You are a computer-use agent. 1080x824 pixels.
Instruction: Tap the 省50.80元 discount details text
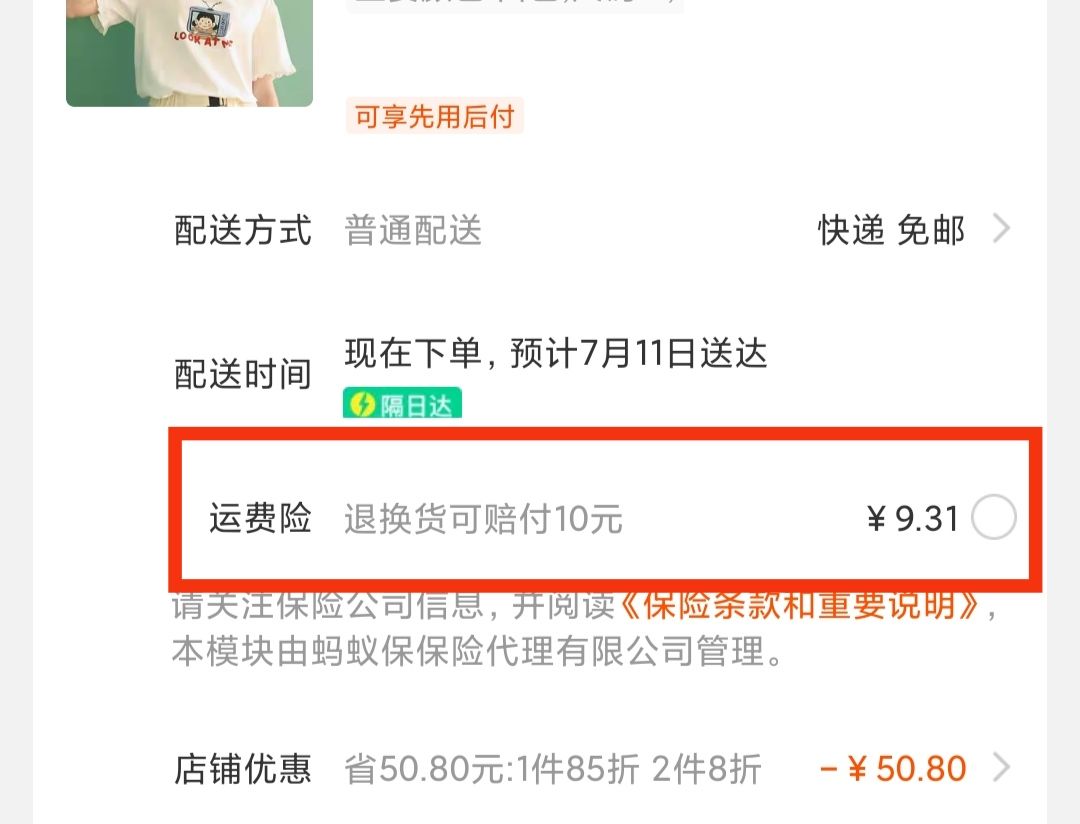(552, 769)
